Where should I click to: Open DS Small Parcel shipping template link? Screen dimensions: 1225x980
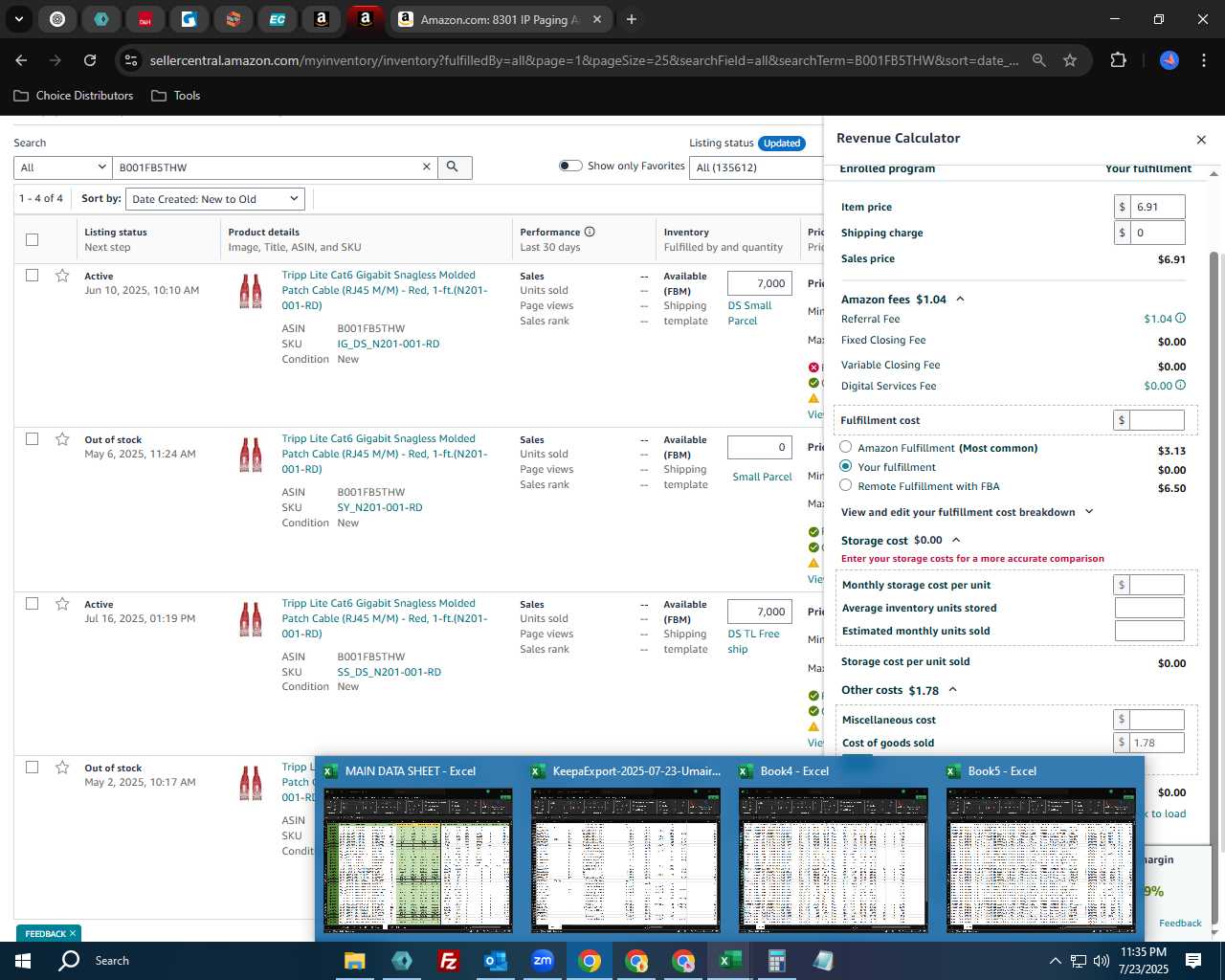[749, 313]
